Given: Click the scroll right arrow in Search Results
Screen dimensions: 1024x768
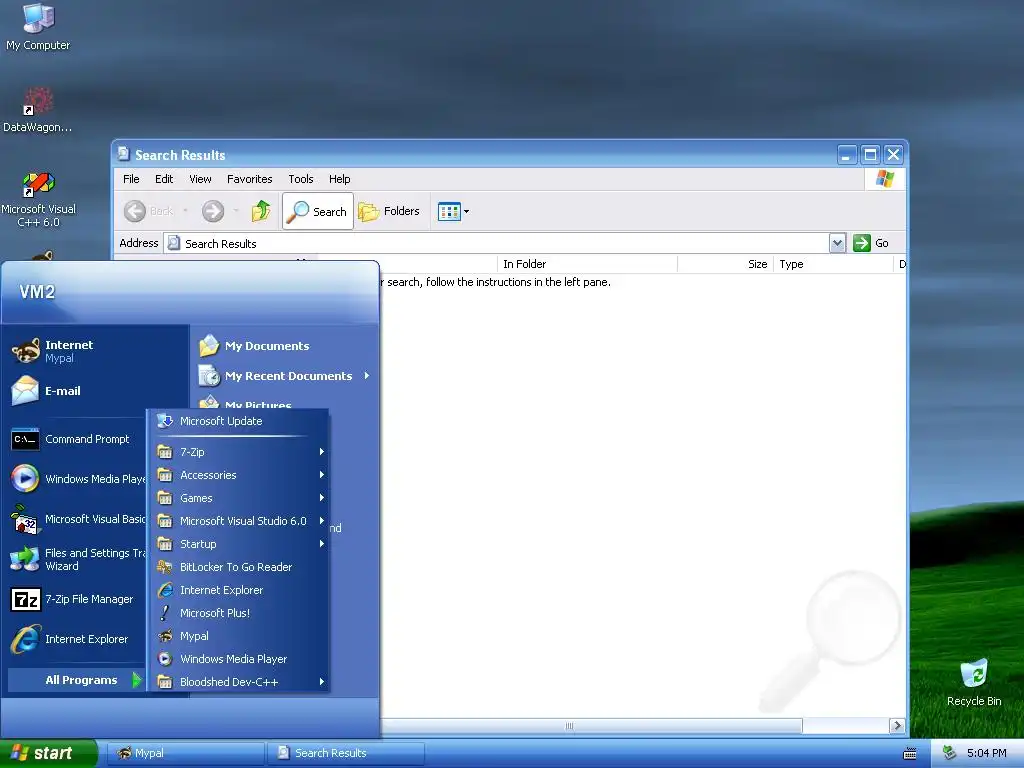Looking at the screenshot, I should [x=897, y=726].
